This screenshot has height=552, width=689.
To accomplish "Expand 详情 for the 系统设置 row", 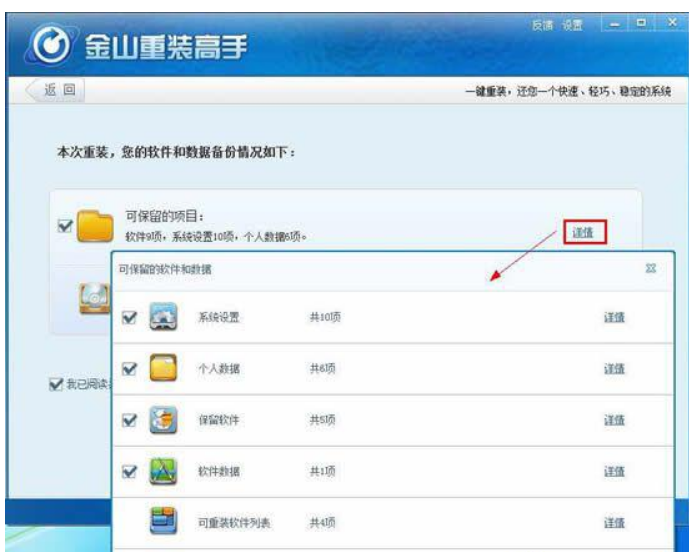I will (614, 318).
